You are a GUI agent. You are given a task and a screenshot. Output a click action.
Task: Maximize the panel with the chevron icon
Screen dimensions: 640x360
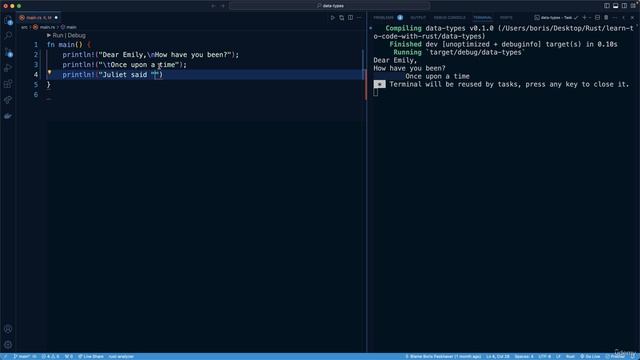click(x=623, y=18)
